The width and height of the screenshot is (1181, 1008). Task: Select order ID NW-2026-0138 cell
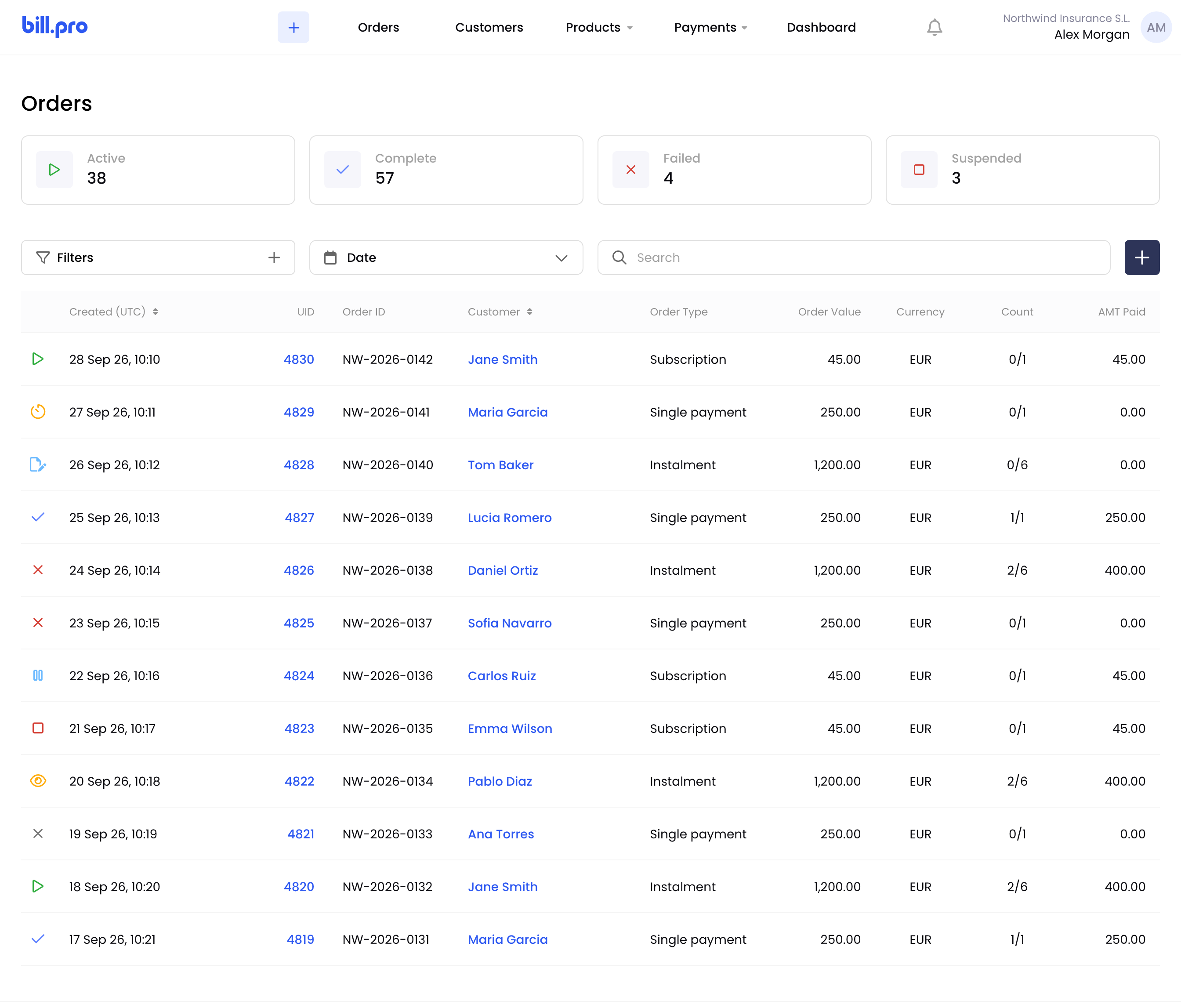(x=388, y=570)
